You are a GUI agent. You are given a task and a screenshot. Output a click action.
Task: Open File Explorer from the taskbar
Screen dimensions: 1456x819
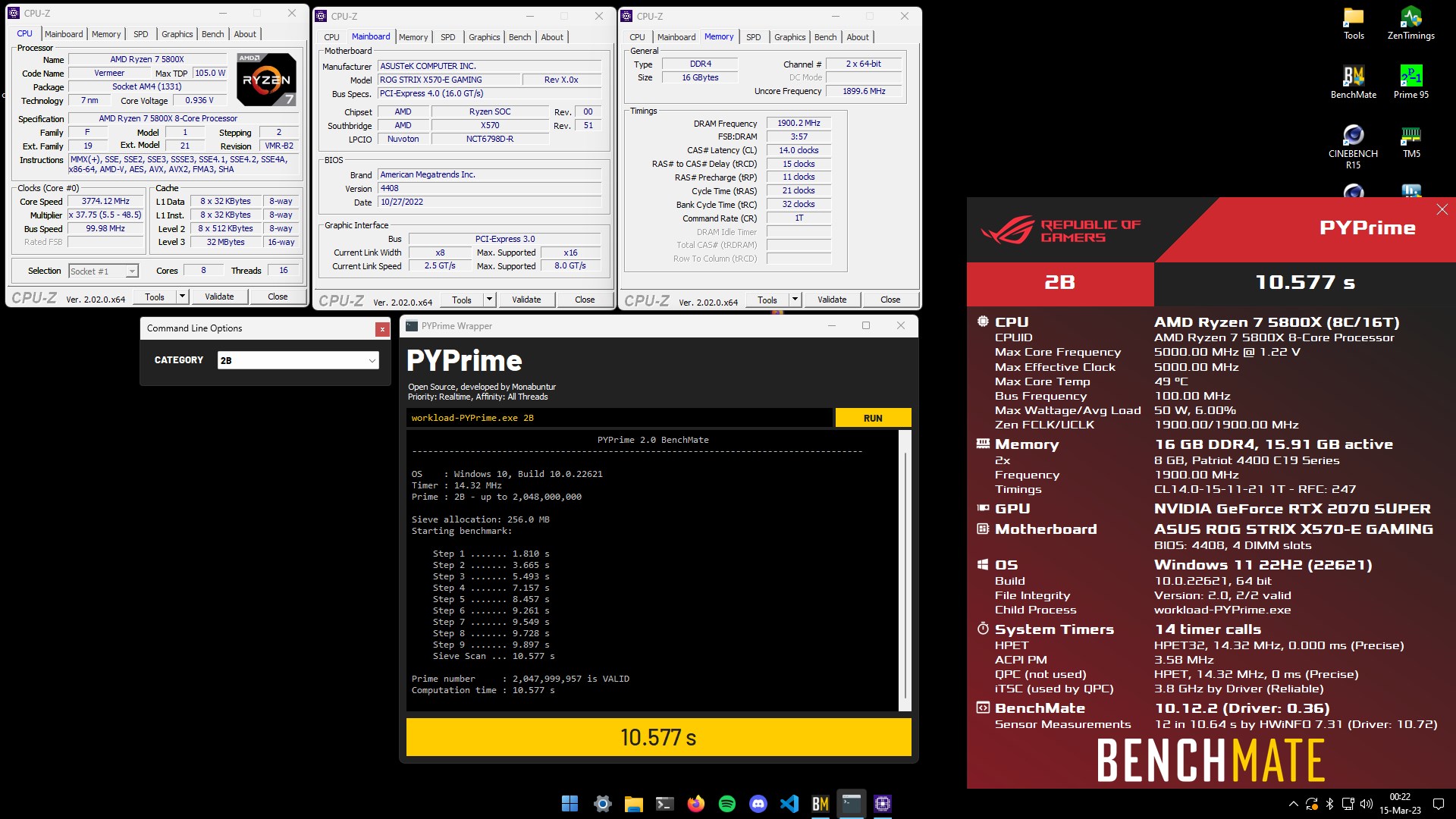634,804
